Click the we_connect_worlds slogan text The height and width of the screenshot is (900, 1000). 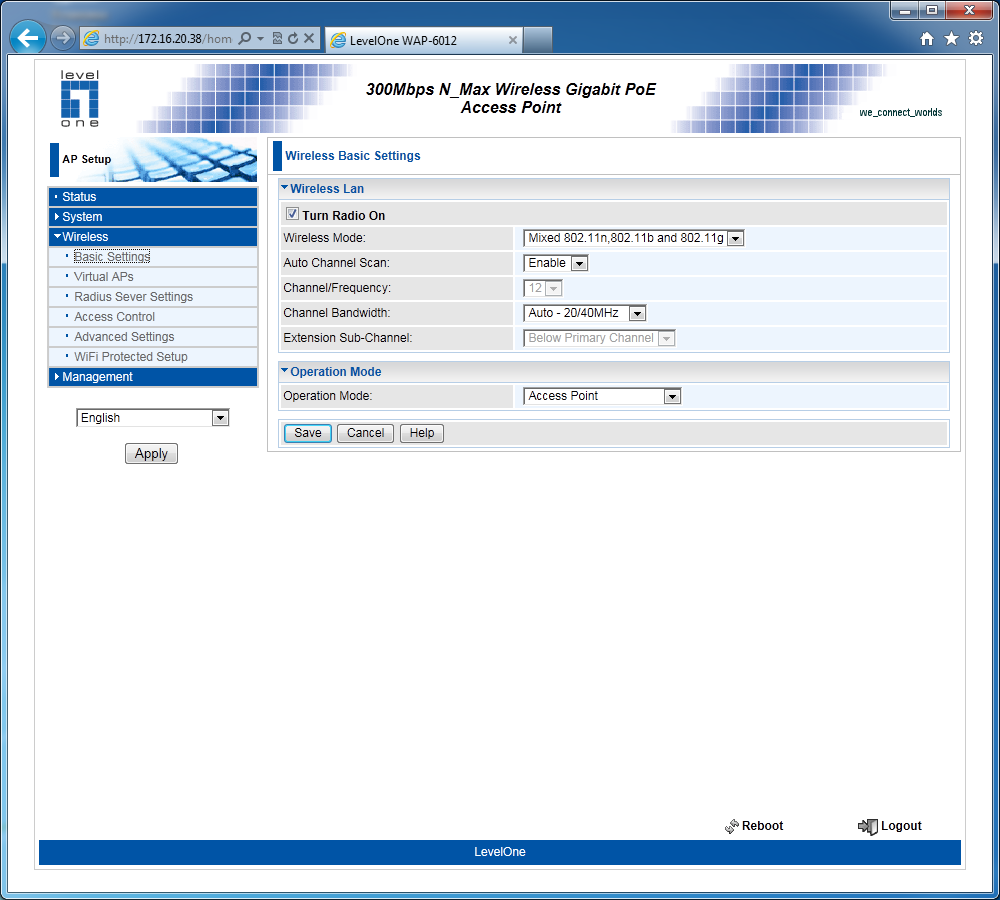click(x=901, y=112)
